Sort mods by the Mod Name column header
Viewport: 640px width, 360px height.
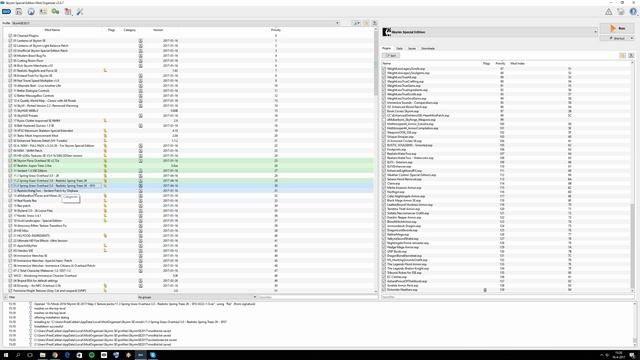coord(52,30)
